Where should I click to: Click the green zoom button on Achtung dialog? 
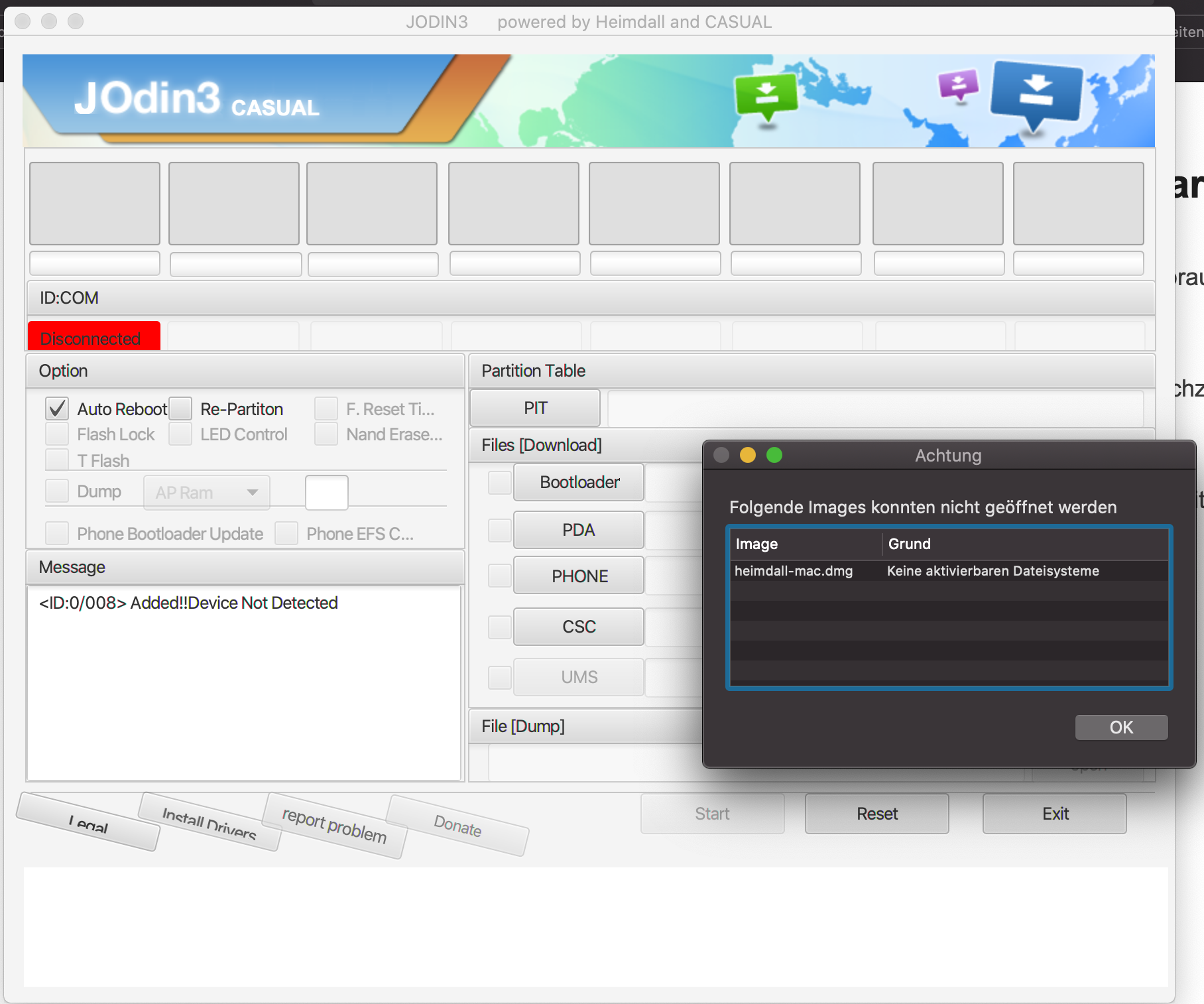pos(774,455)
